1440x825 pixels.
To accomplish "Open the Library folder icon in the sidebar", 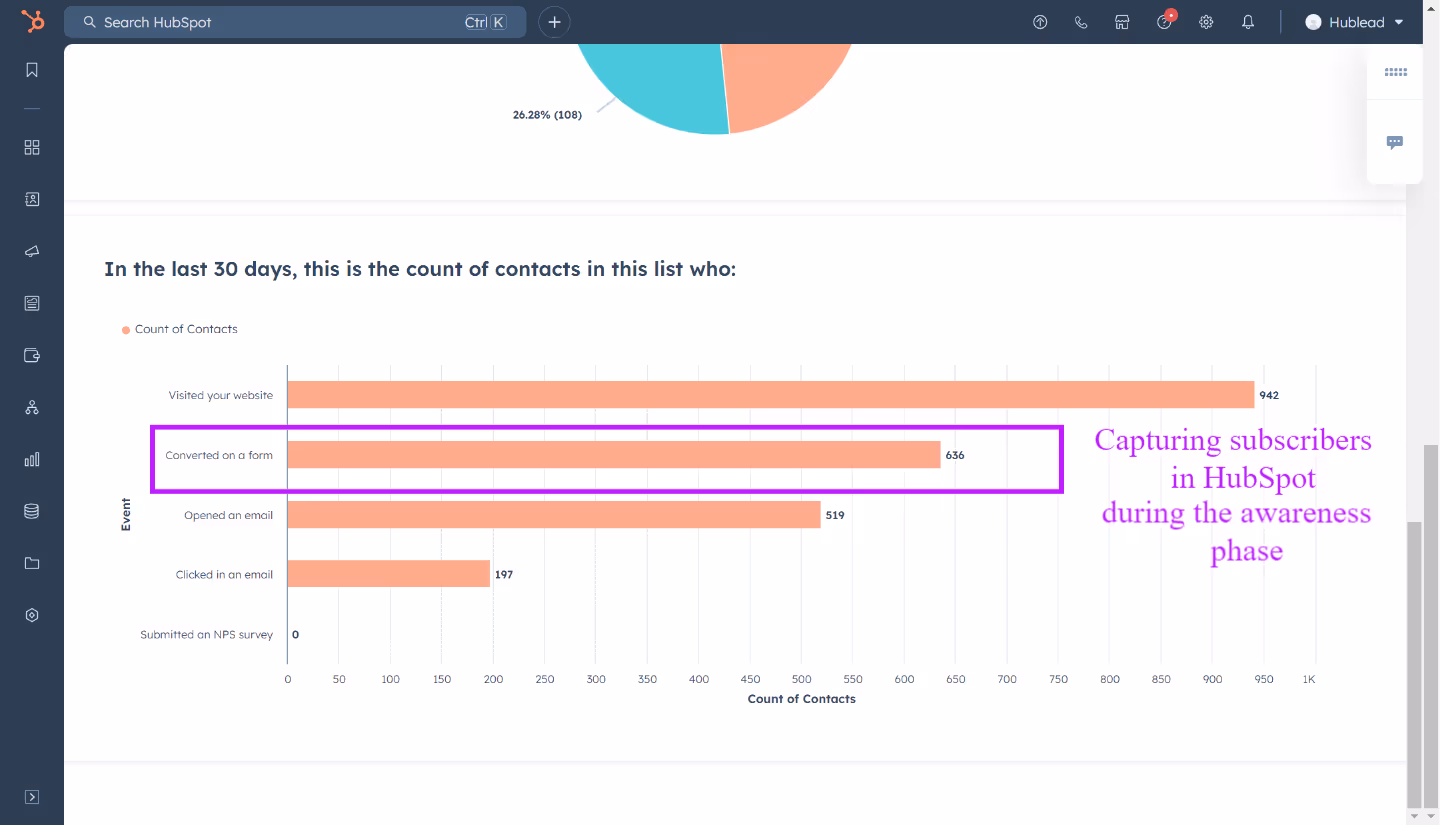I will click(31, 563).
